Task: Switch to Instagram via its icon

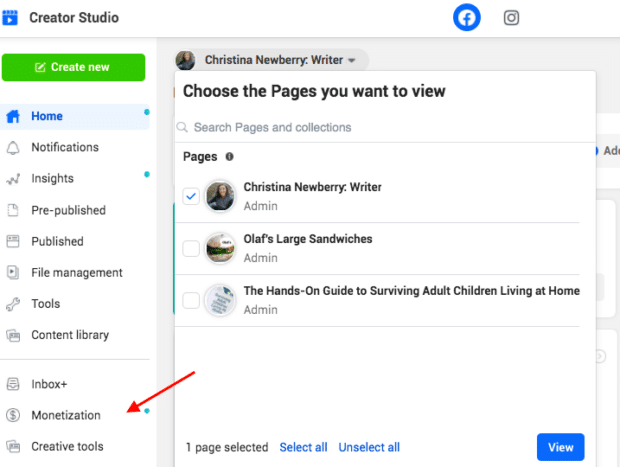Action: [511, 18]
